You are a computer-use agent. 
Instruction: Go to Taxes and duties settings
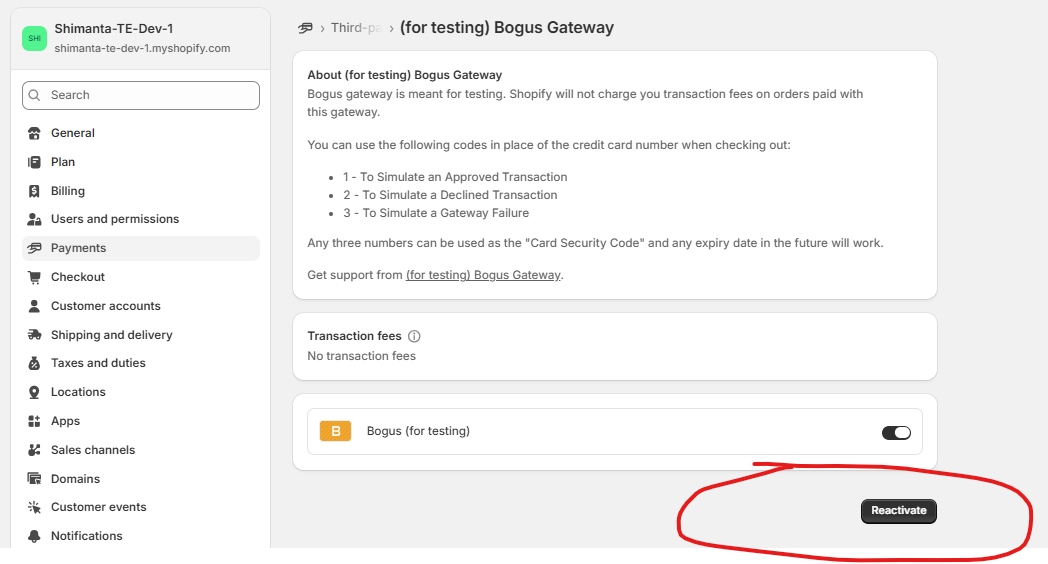(x=98, y=363)
